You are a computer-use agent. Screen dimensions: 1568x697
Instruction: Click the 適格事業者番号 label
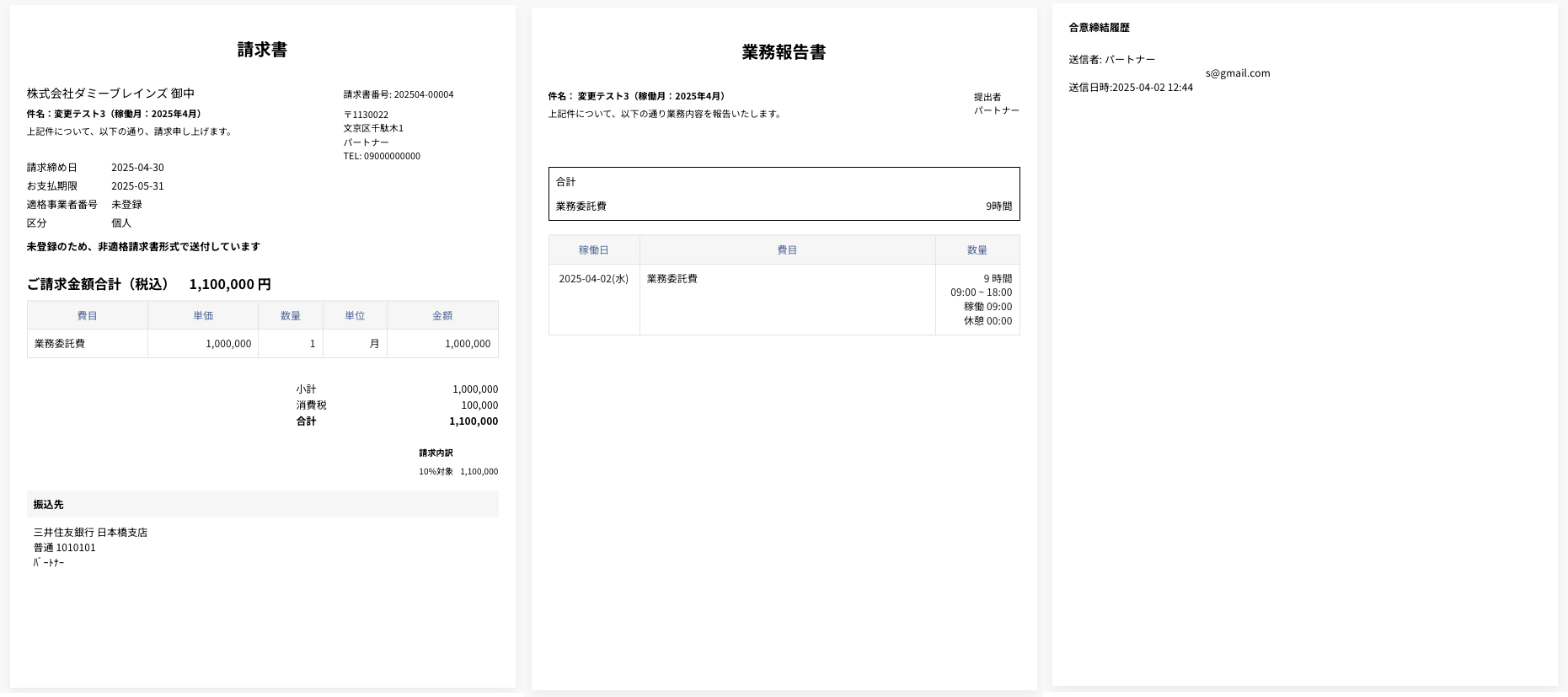[62, 205]
